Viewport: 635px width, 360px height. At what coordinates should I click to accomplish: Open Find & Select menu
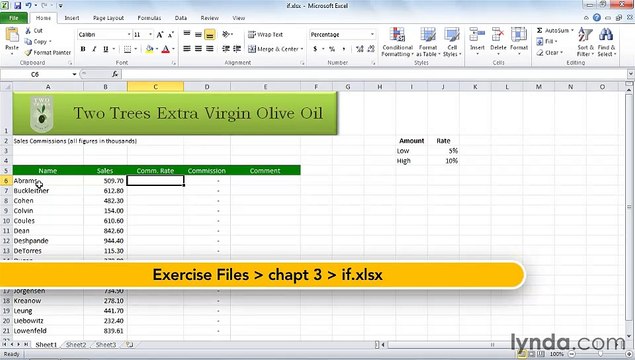[606, 42]
